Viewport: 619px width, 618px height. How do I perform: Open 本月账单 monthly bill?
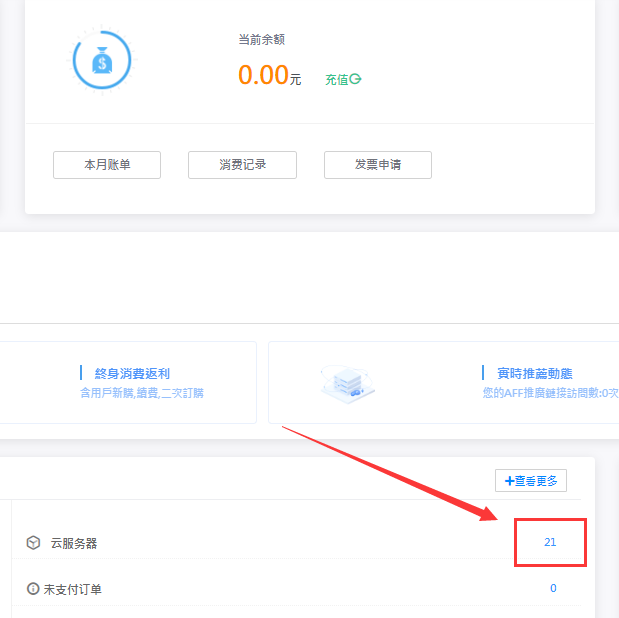pyautogui.click(x=107, y=165)
